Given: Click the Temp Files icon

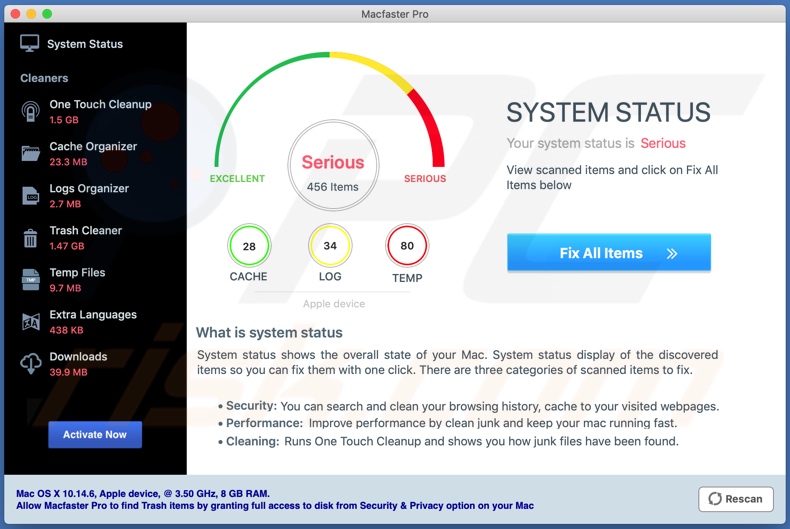Looking at the screenshot, I should click(x=30, y=280).
